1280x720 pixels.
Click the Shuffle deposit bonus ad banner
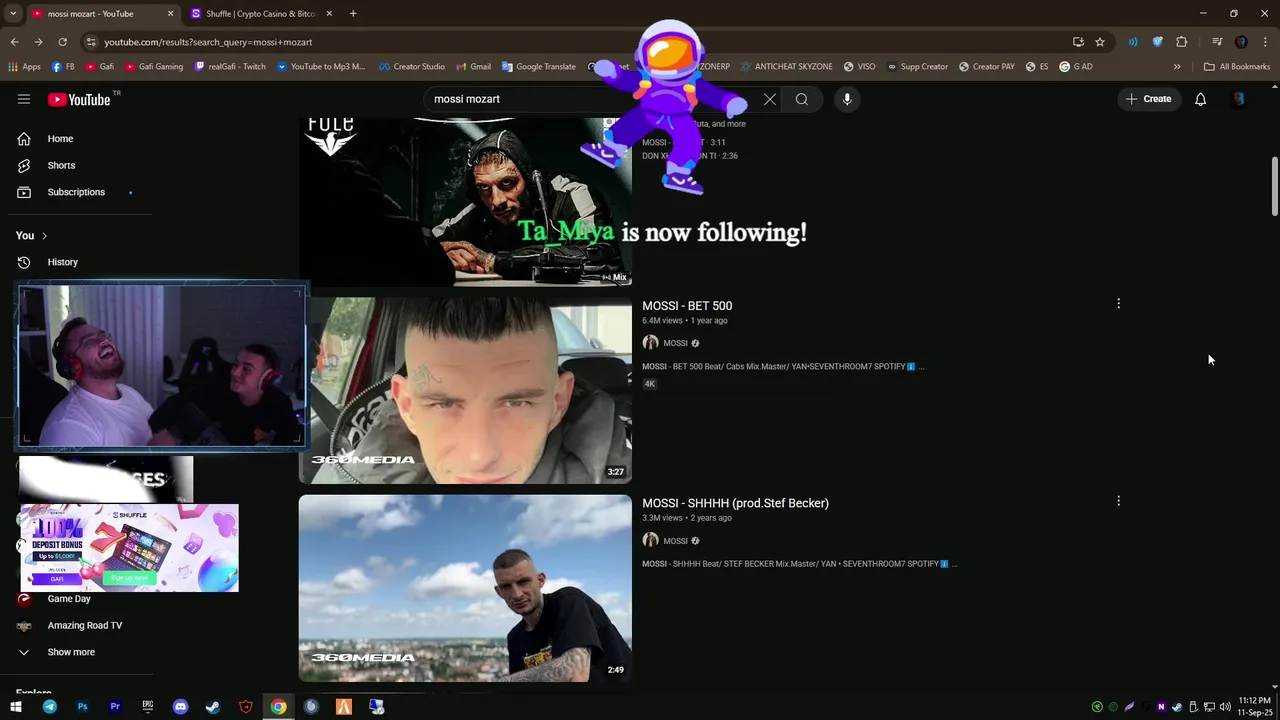129,548
